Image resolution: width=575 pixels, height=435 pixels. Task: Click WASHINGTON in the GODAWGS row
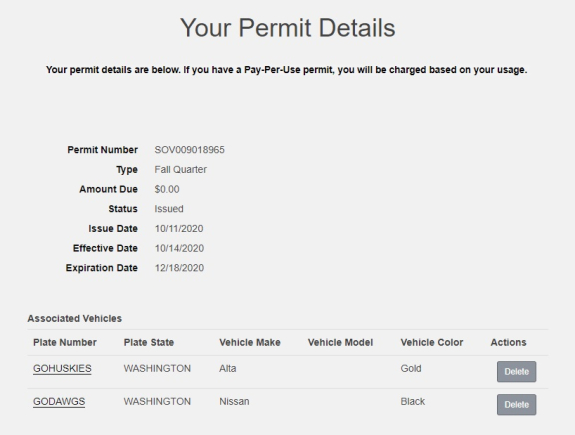[157, 401]
